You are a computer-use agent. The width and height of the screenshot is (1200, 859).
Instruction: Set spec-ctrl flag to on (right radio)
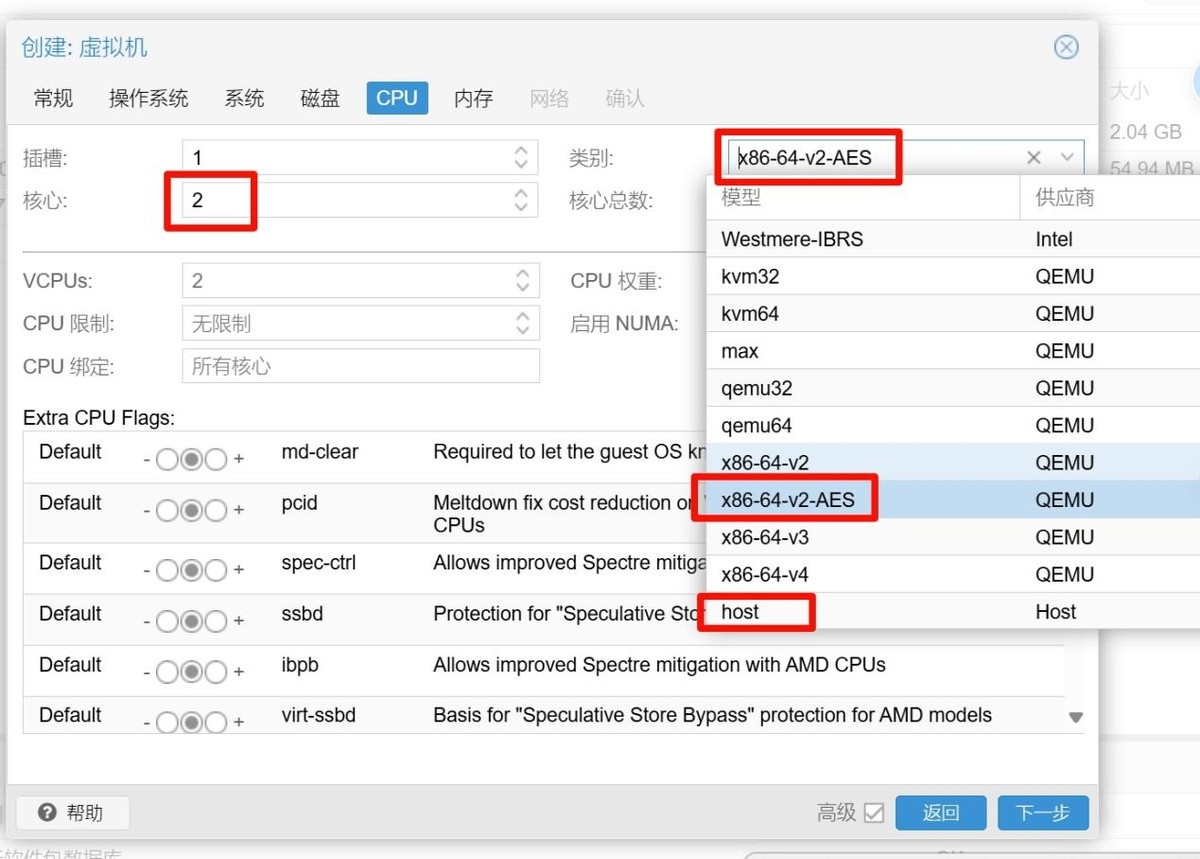tap(216, 570)
